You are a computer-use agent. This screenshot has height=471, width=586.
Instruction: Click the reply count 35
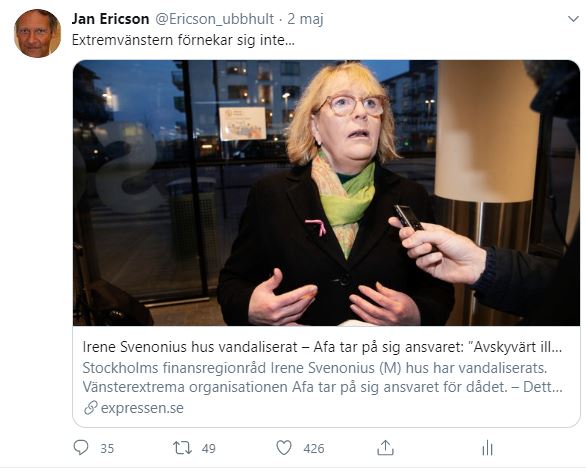point(107,448)
